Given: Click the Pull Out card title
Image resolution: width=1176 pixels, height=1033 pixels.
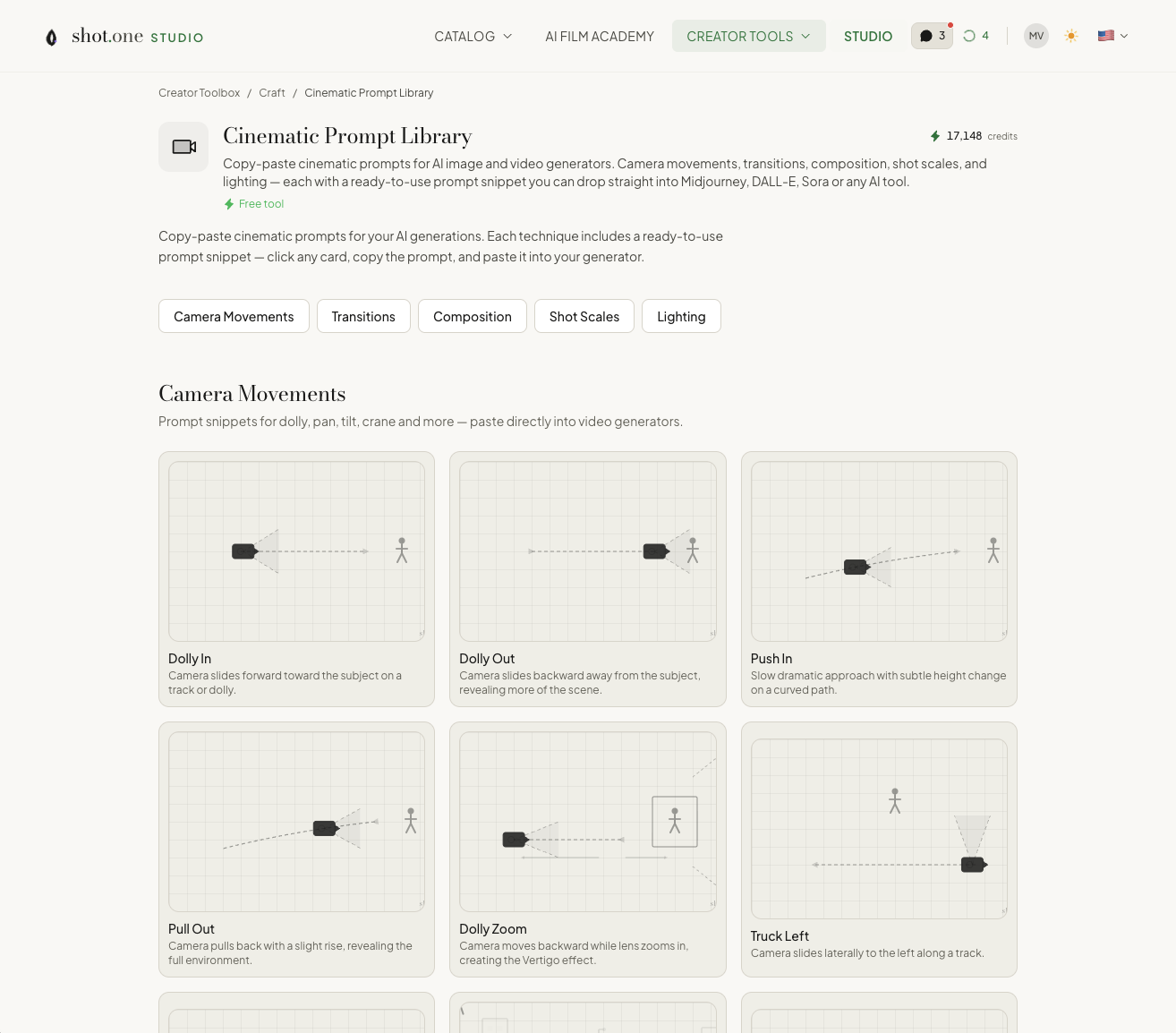Looking at the screenshot, I should point(192,929).
